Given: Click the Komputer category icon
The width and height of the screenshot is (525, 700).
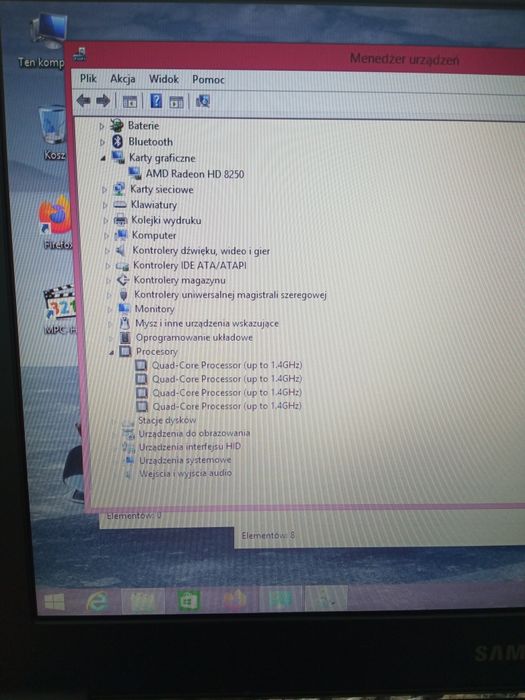Looking at the screenshot, I should coord(121,235).
